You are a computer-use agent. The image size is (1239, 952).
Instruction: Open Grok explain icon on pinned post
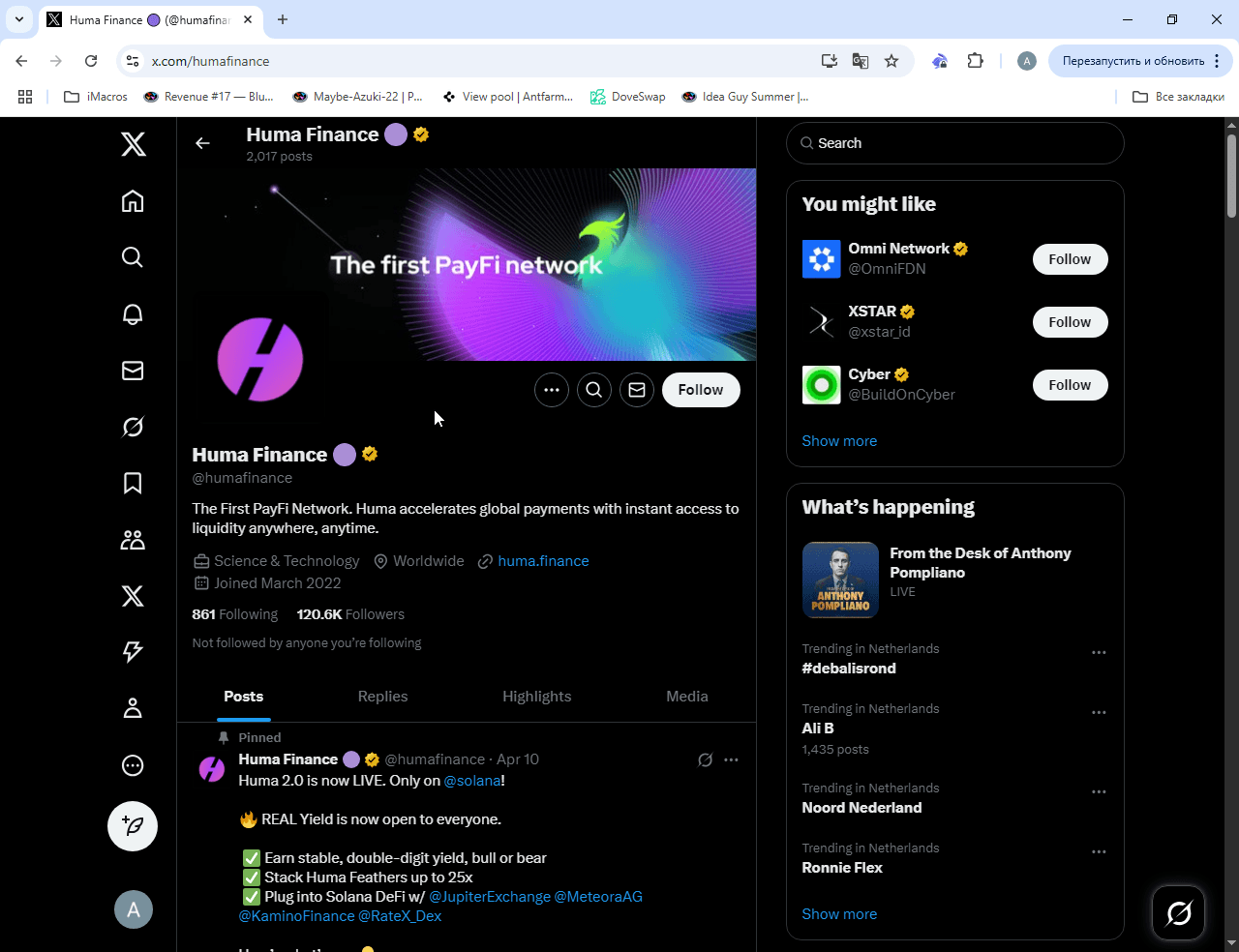[706, 759]
